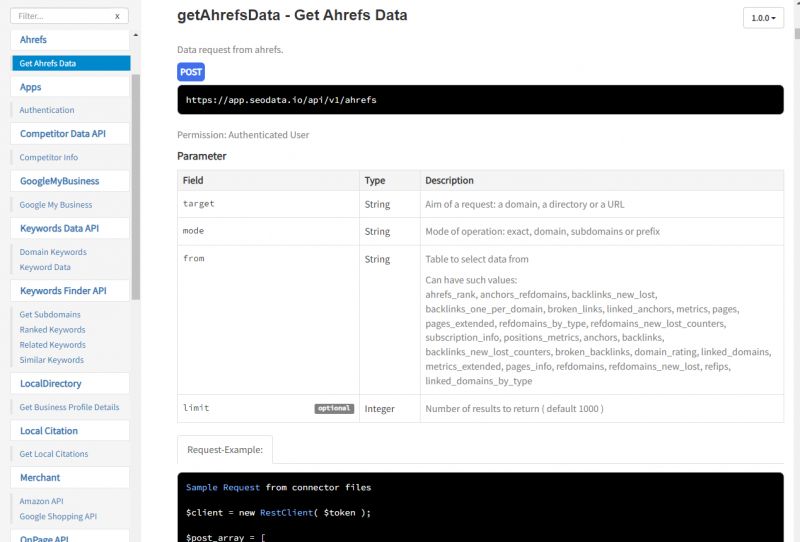Select the Request-Example tab

[226, 451]
